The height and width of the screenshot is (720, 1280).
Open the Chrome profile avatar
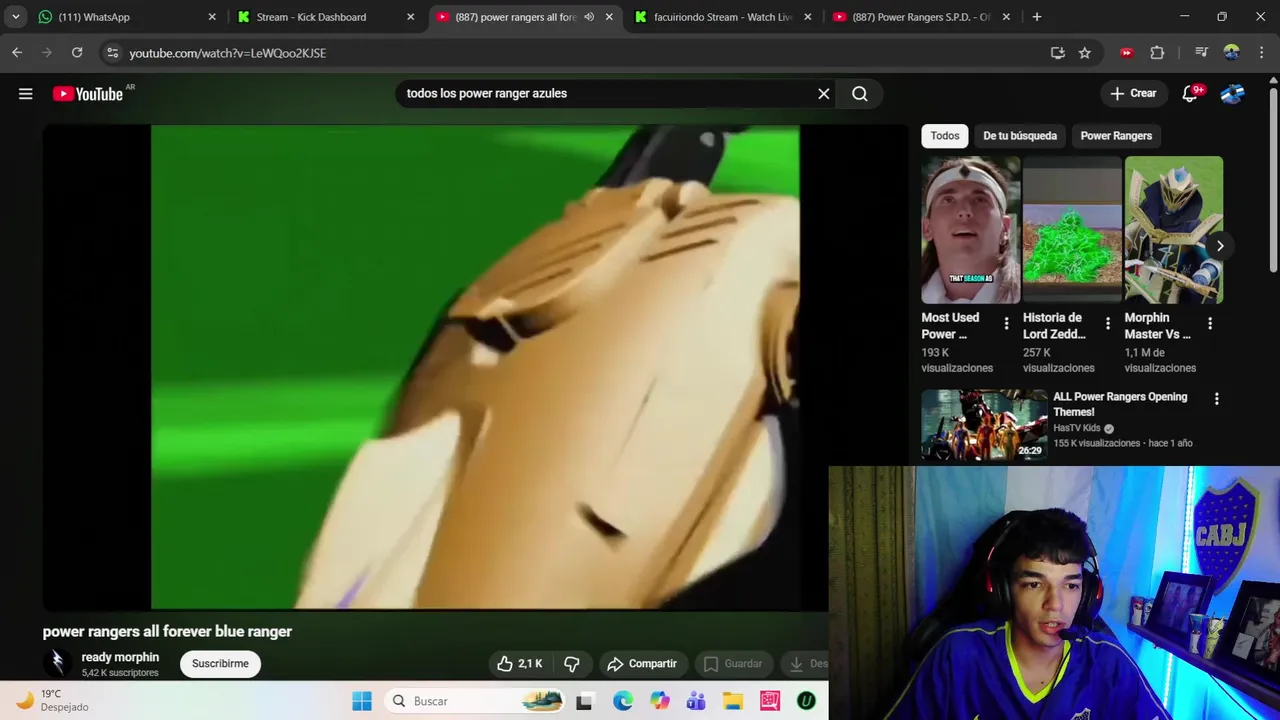(1231, 53)
